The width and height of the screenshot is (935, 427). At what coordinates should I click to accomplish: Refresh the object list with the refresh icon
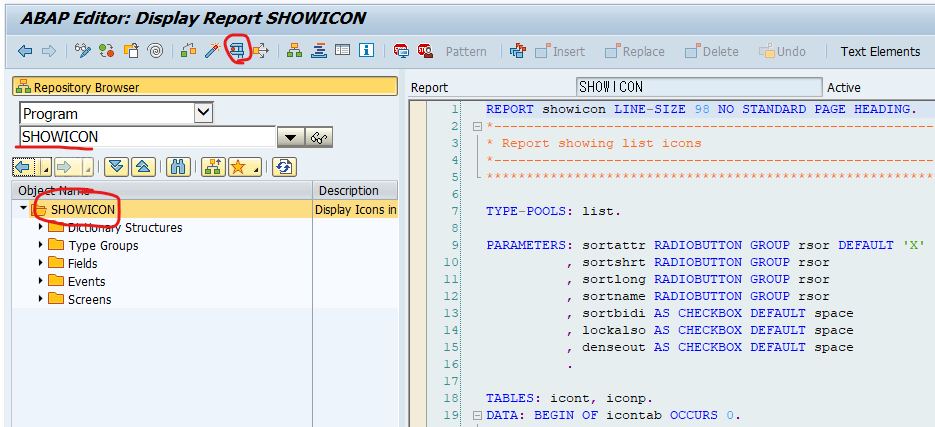(284, 167)
